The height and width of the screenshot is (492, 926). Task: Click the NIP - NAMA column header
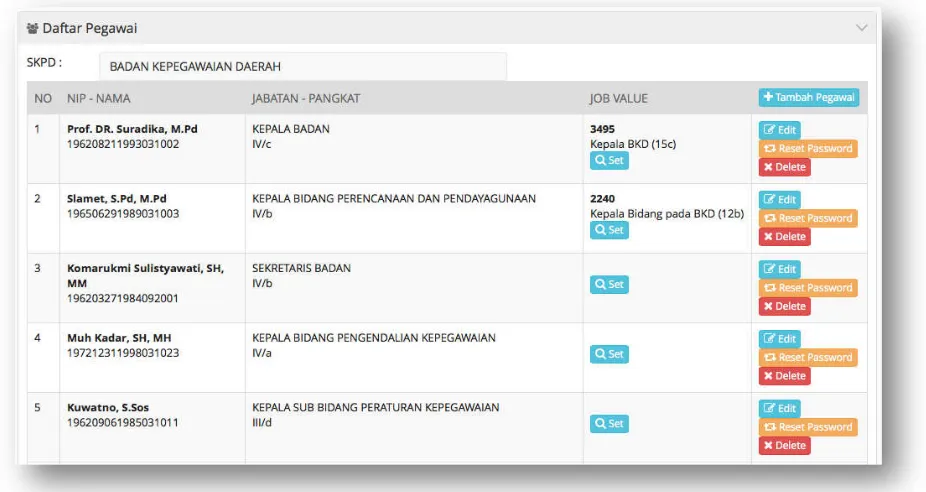point(99,99)
